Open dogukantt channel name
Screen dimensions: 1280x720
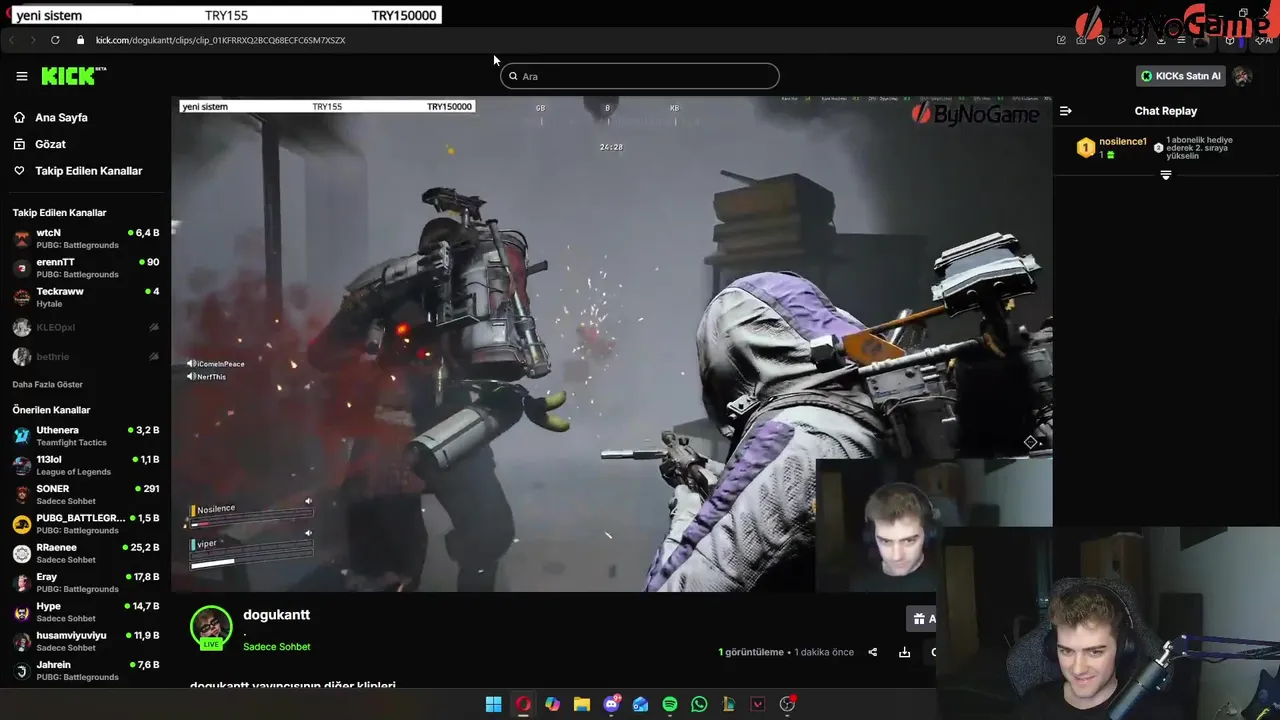pos(276,615)
